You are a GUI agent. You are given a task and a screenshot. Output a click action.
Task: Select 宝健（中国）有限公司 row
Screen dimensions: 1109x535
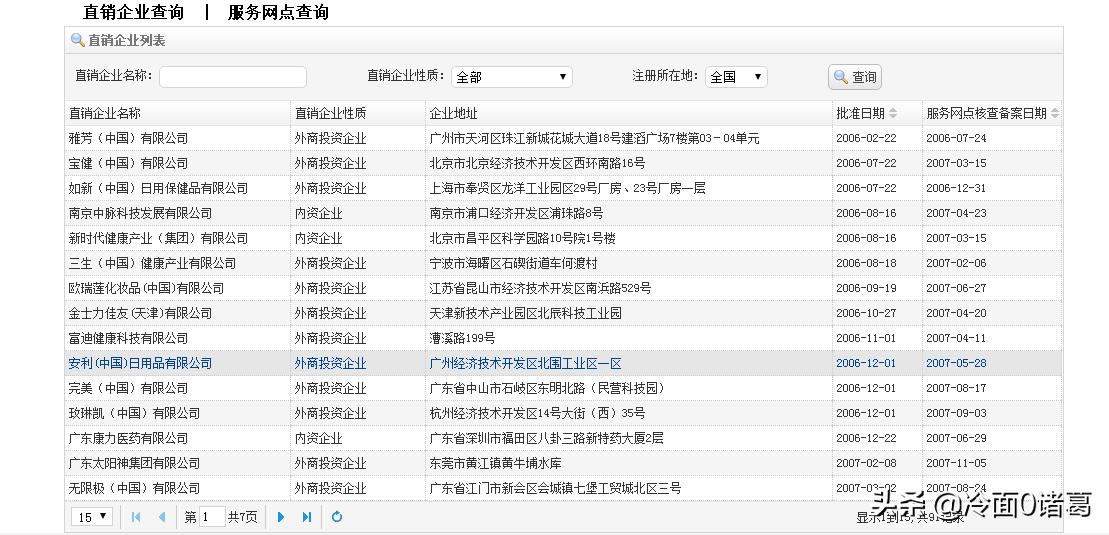pyautogui.click(x=563, y=163)
